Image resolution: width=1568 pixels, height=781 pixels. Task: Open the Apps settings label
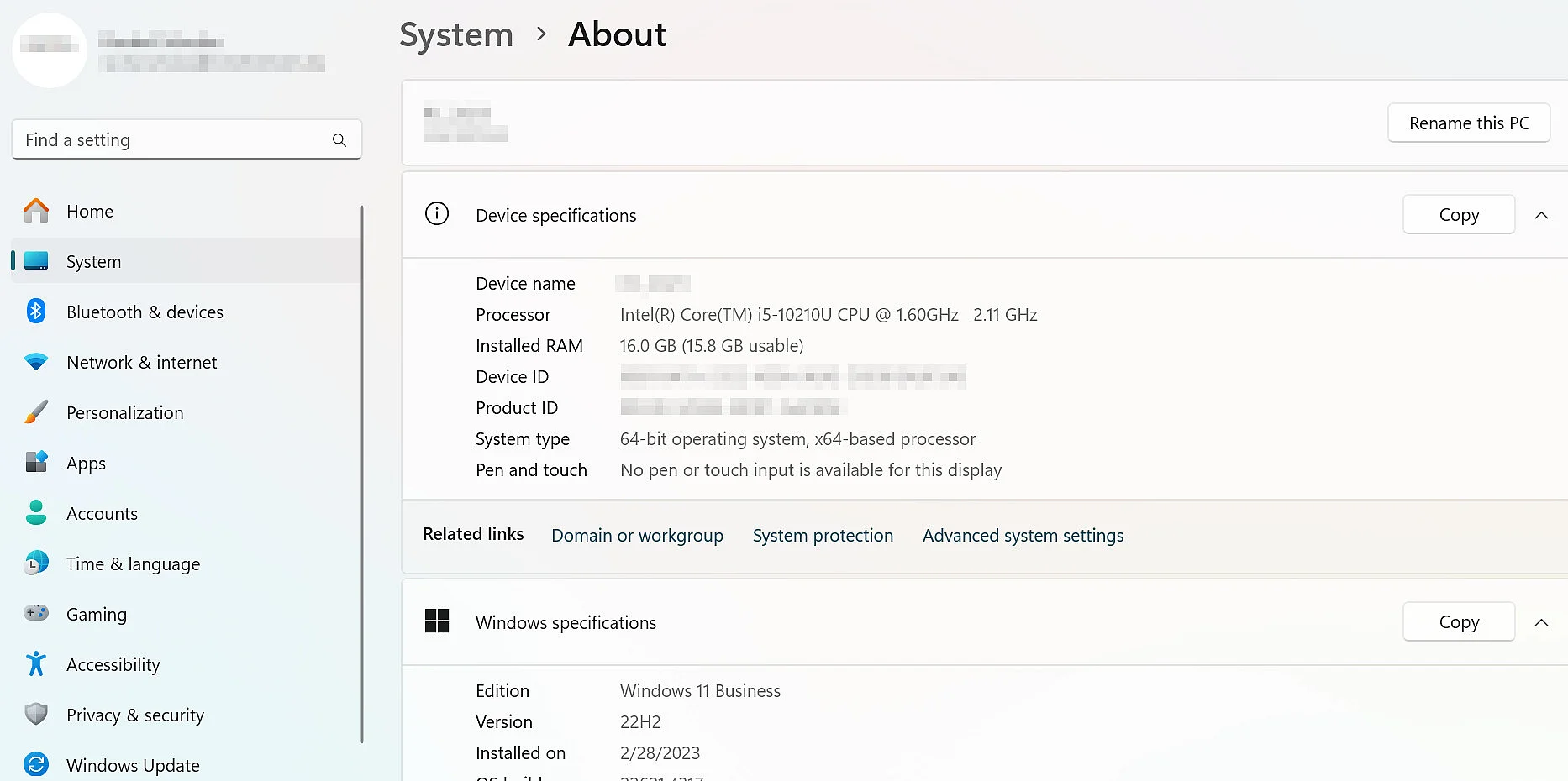pyautogui.click(x=86, y=464)
